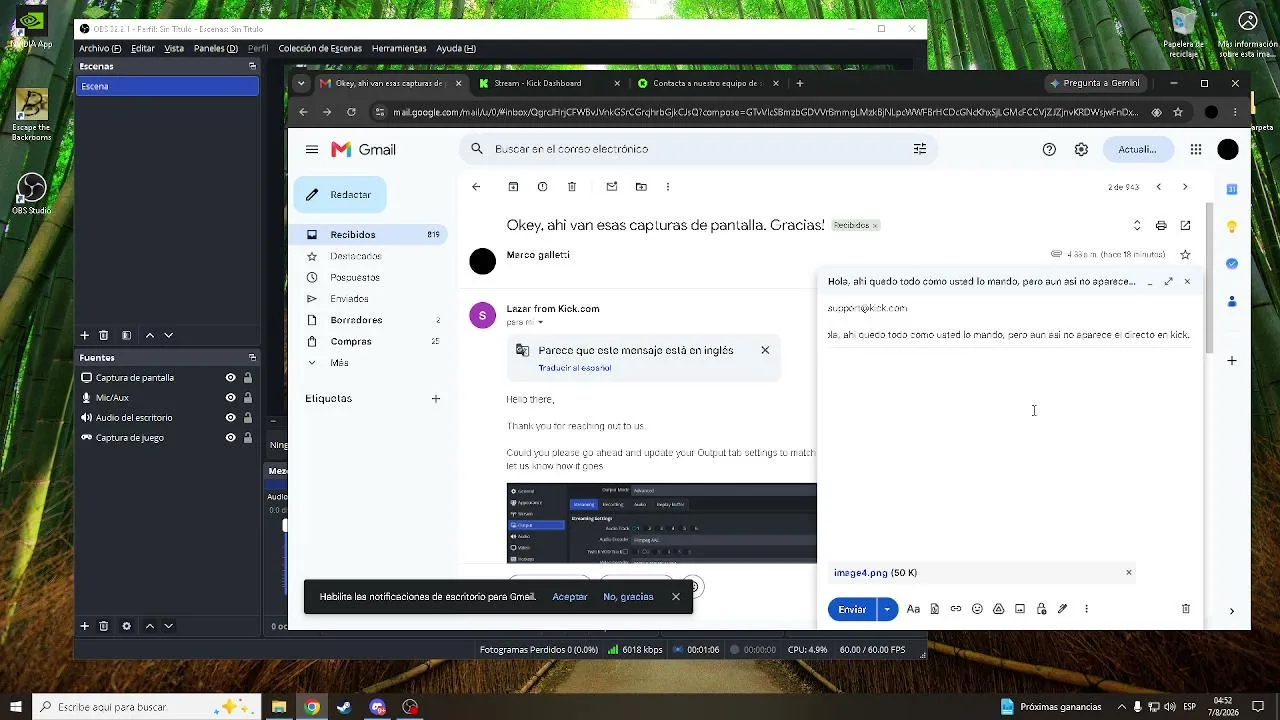
Task: Click Traducir al español link
Action: pyautogui.click(x=575, y=368)
